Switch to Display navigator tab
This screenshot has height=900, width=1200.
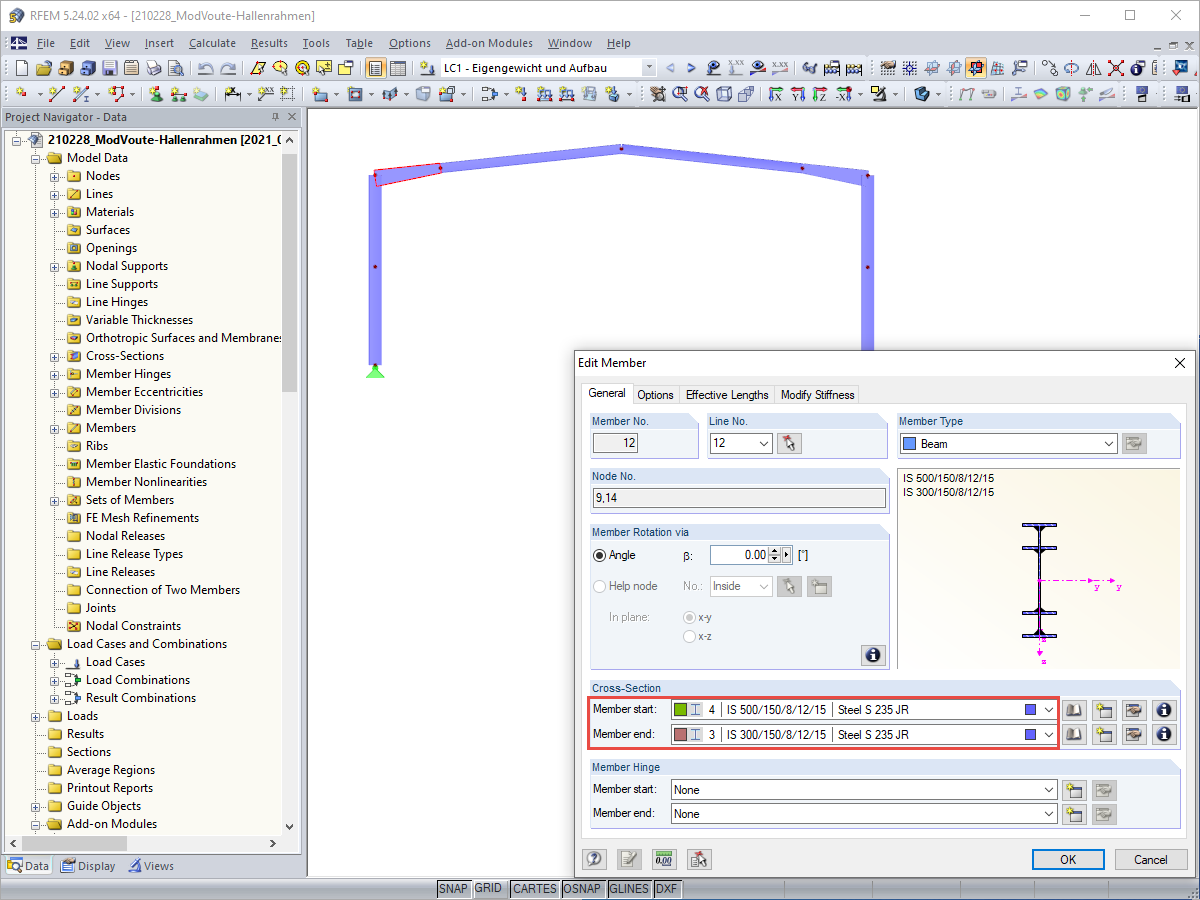(88, 866)
